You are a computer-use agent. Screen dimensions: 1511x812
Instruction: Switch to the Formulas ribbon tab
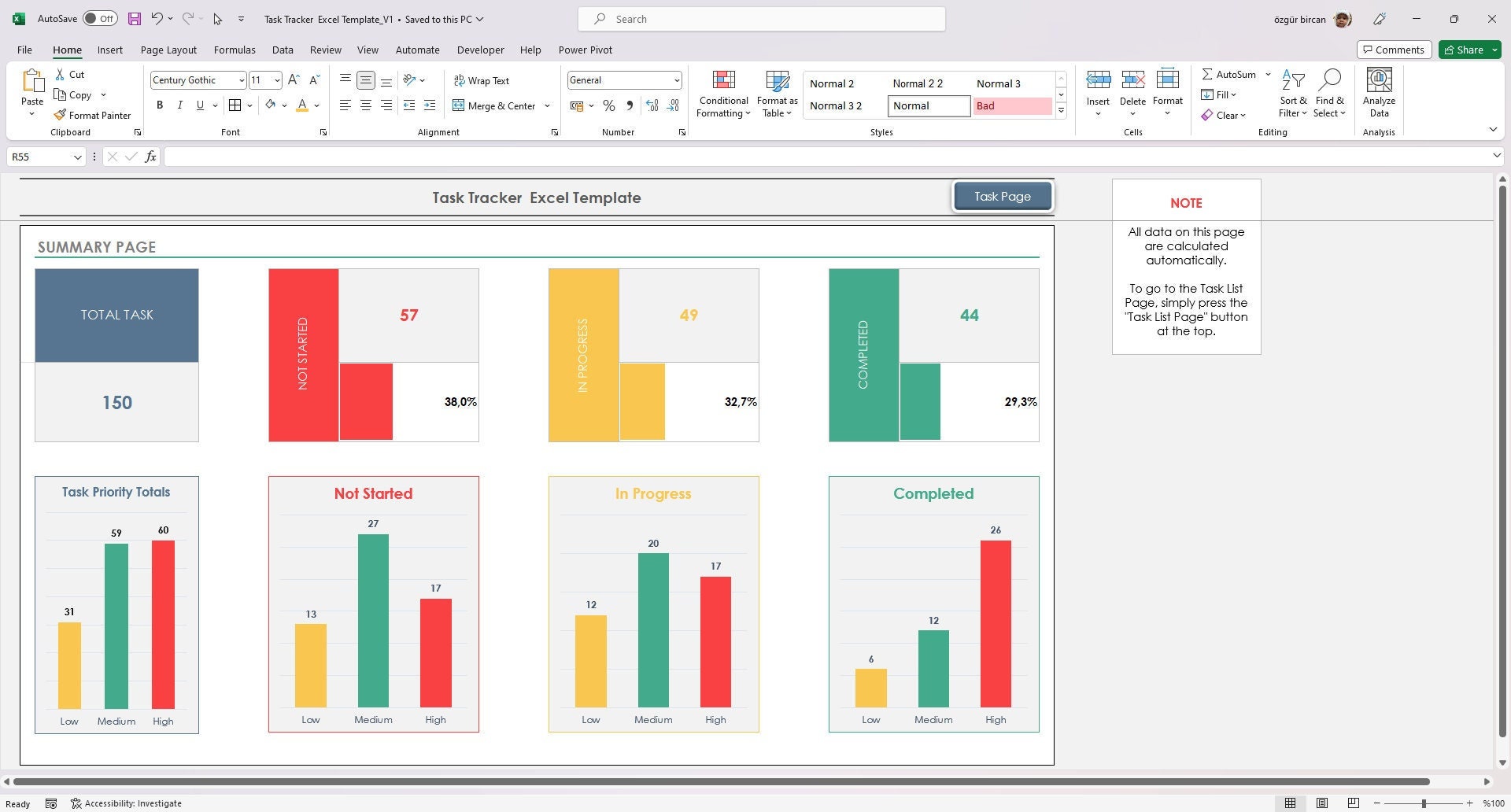click(235, 50)
